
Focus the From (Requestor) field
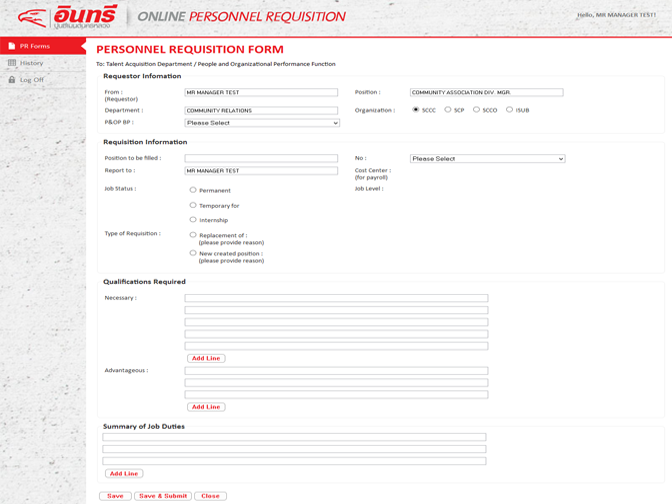tap(261, 92)
